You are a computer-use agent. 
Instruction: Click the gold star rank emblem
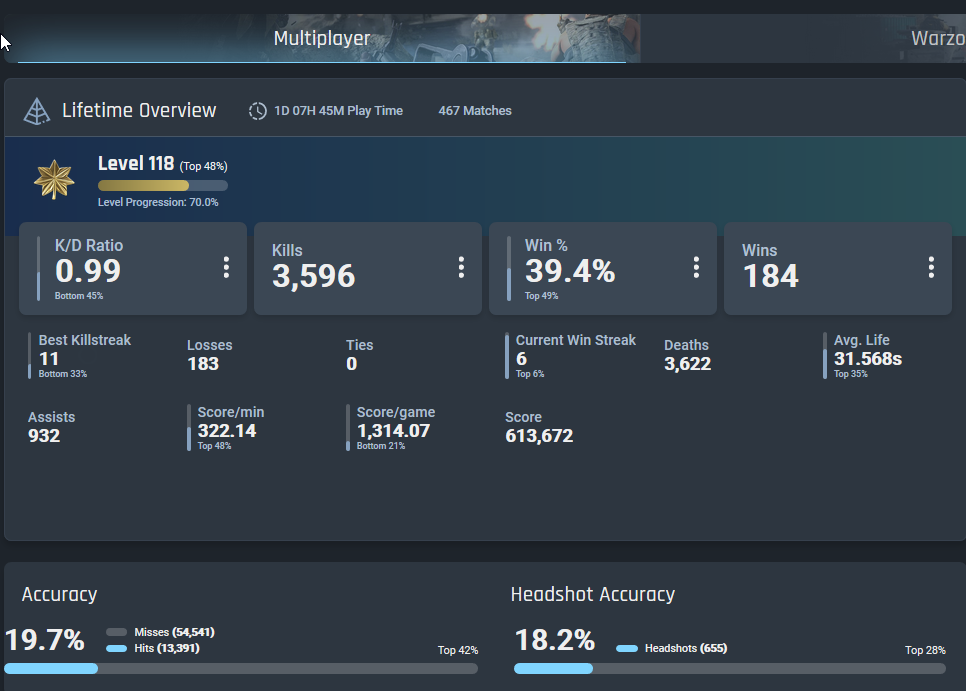coord(54,179)
